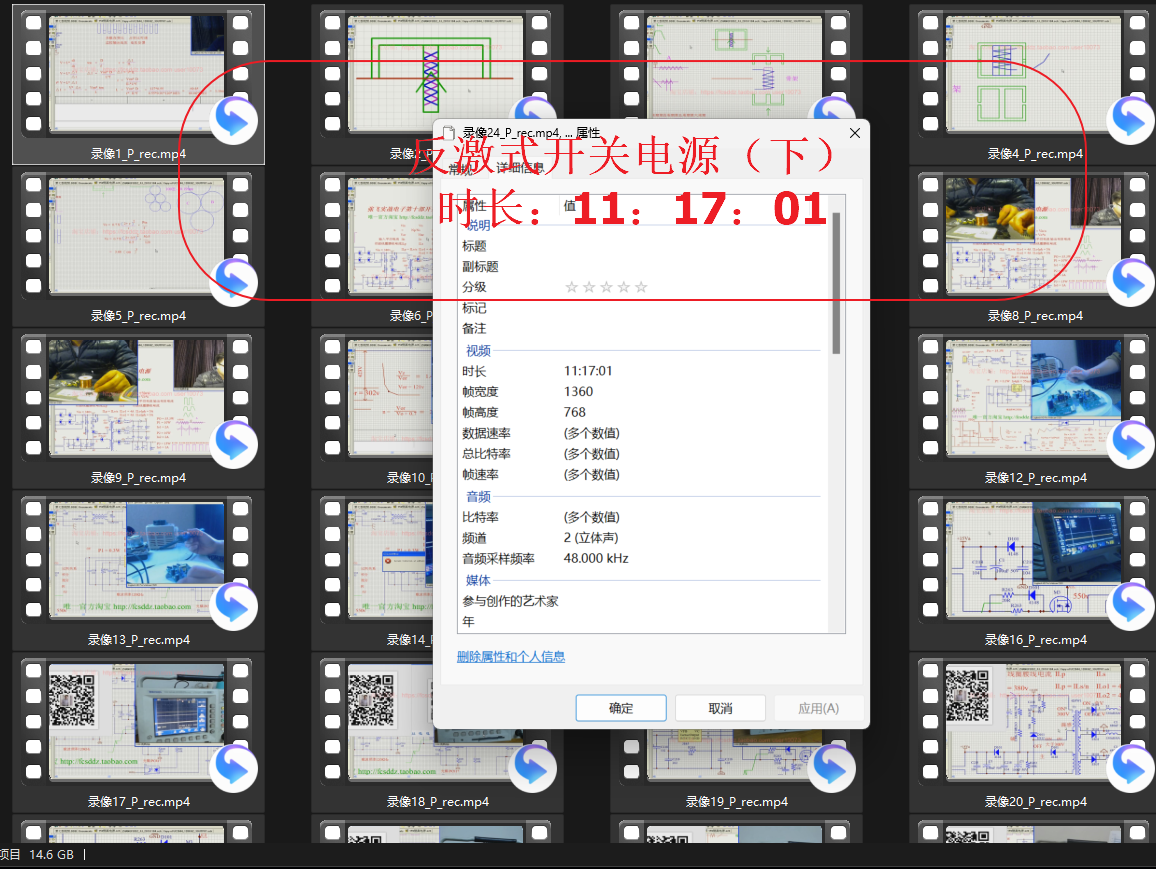Click the blue arrow overlay on 录像13_P_rec.mp4
Viewport: 1156px width, 869px height.
[x=234, y=607]
